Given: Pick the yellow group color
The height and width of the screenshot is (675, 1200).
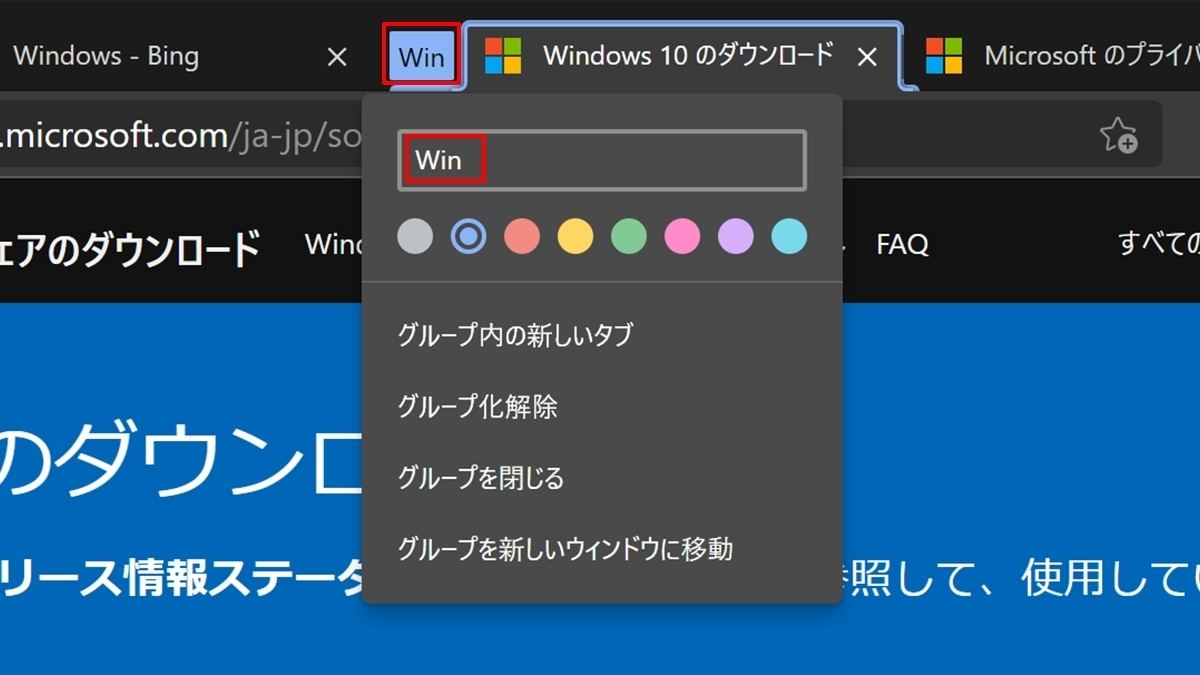Looking at the screenshot, I should [x=575, y=237].
